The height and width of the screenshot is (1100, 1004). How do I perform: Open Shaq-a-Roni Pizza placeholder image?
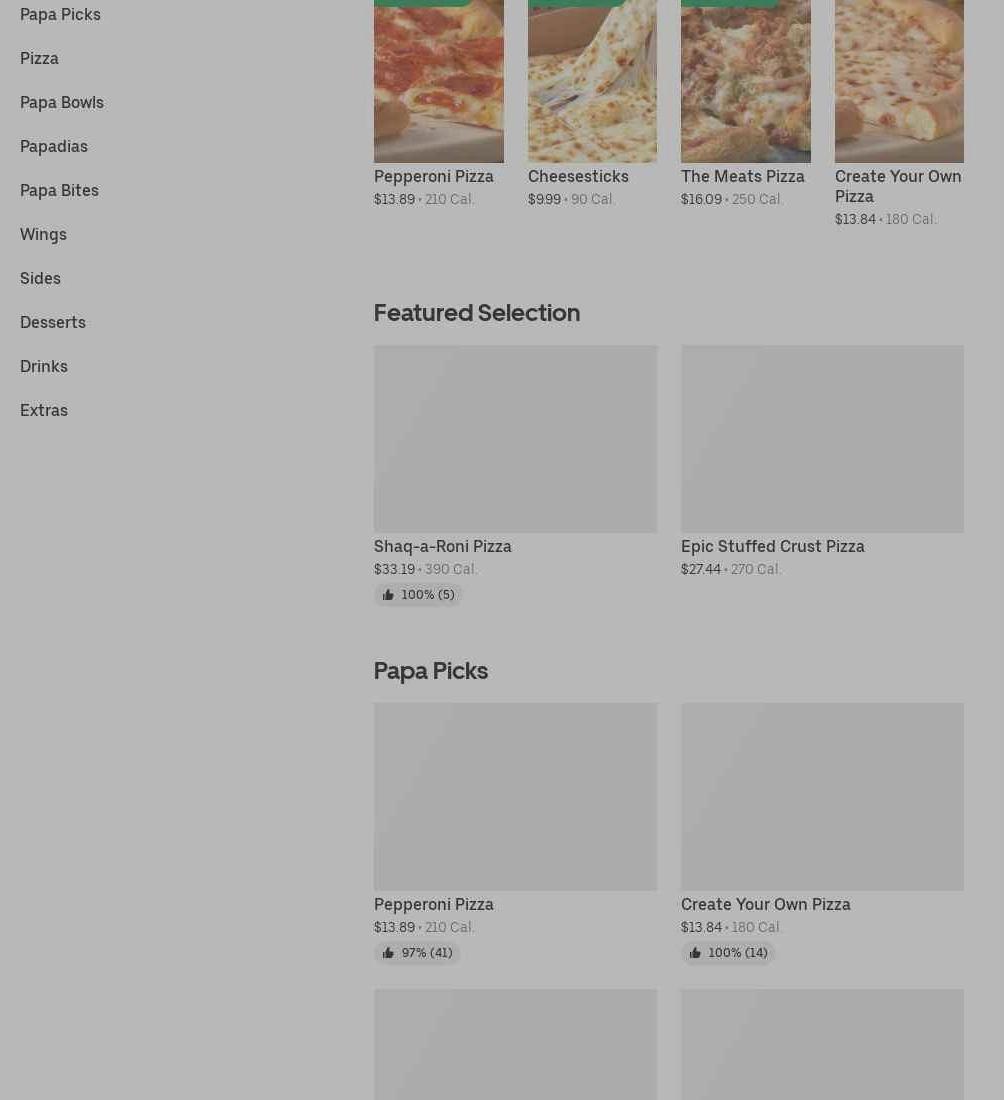[515, 438]
